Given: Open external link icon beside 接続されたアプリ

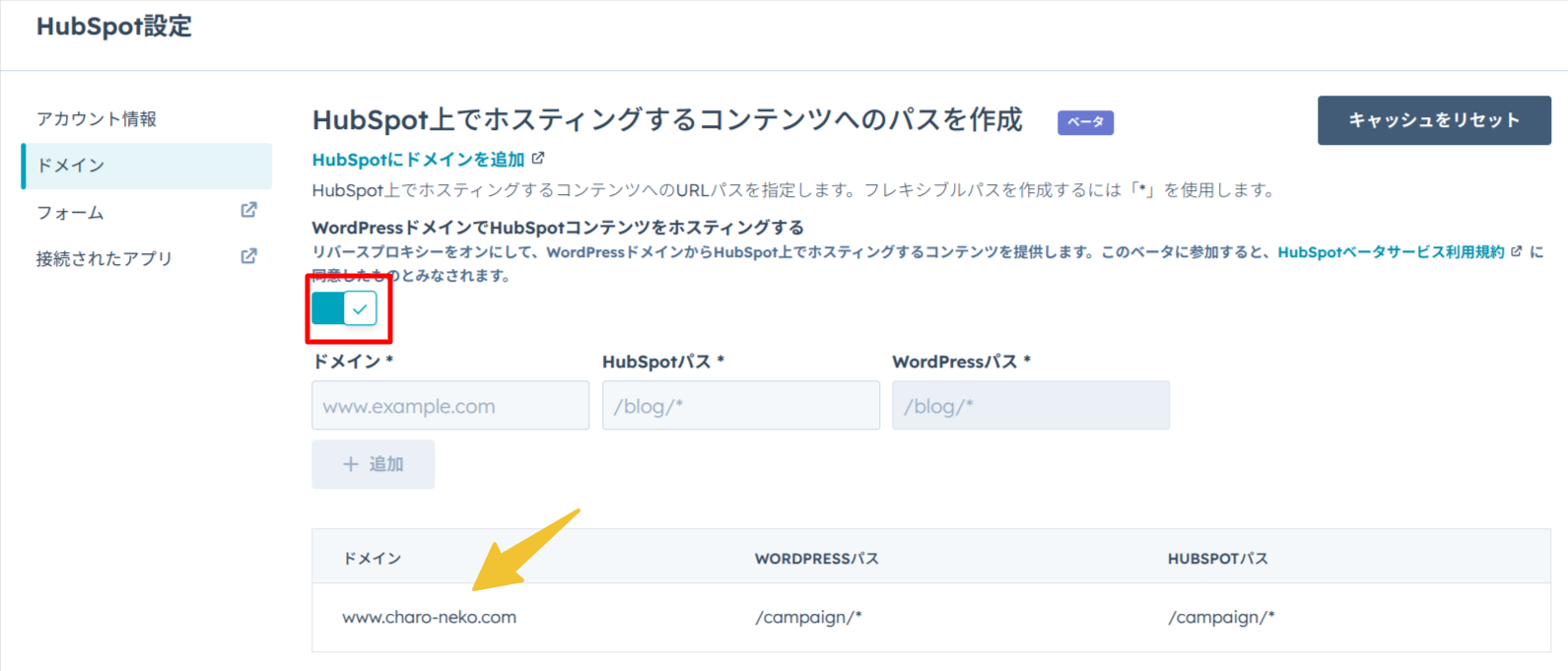Looking at the screenshot, I should tap(249, 256).
